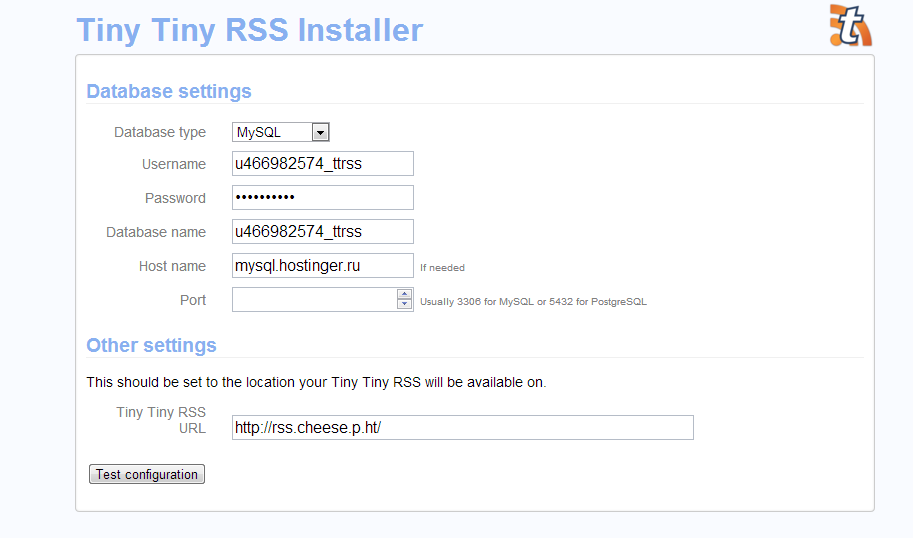Click the 'Tiny Tiny RSS URL' label
This screenshot has height=538, width=913.
click(x=161, y=420)
